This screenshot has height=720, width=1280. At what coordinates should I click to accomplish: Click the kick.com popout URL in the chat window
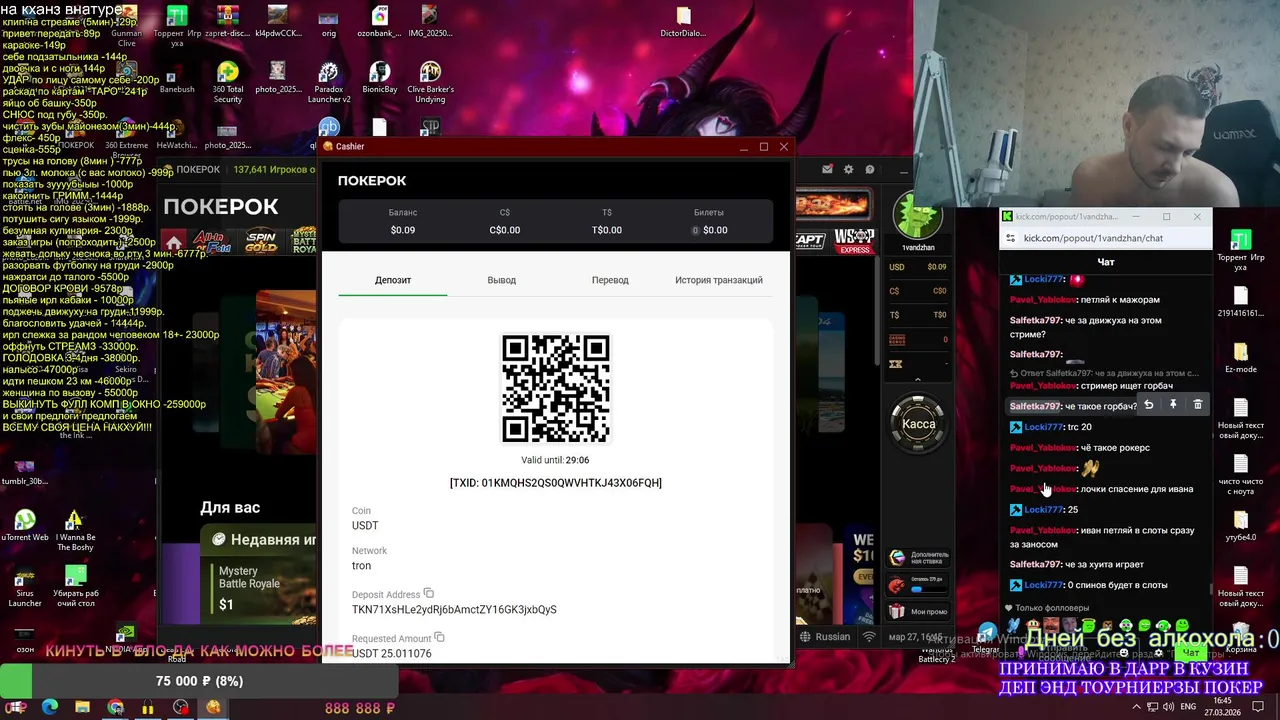pos(1093,238)
